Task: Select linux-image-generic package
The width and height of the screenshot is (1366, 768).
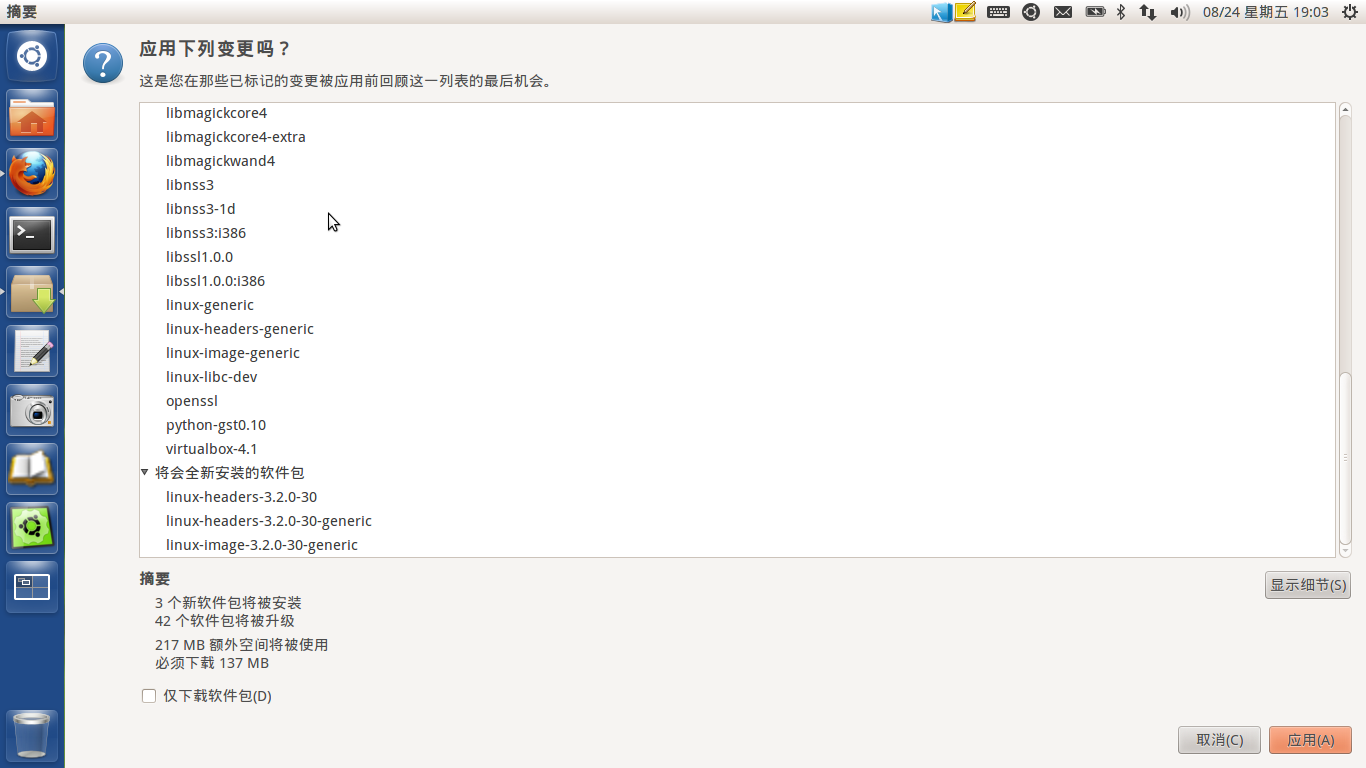Action: pos(737,353)
